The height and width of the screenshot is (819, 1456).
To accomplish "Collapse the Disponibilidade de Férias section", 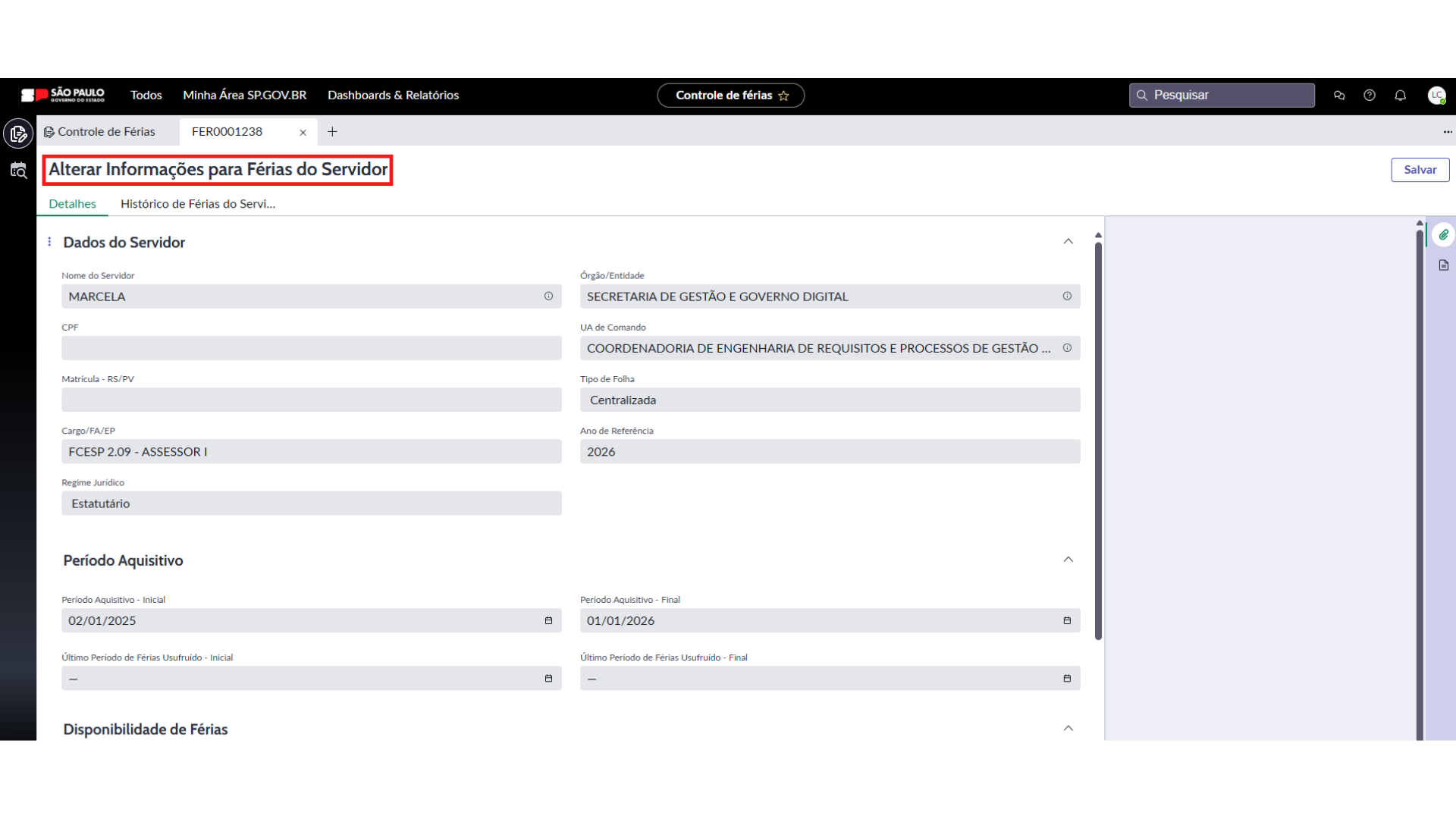I will click(x=1068, y=729).
